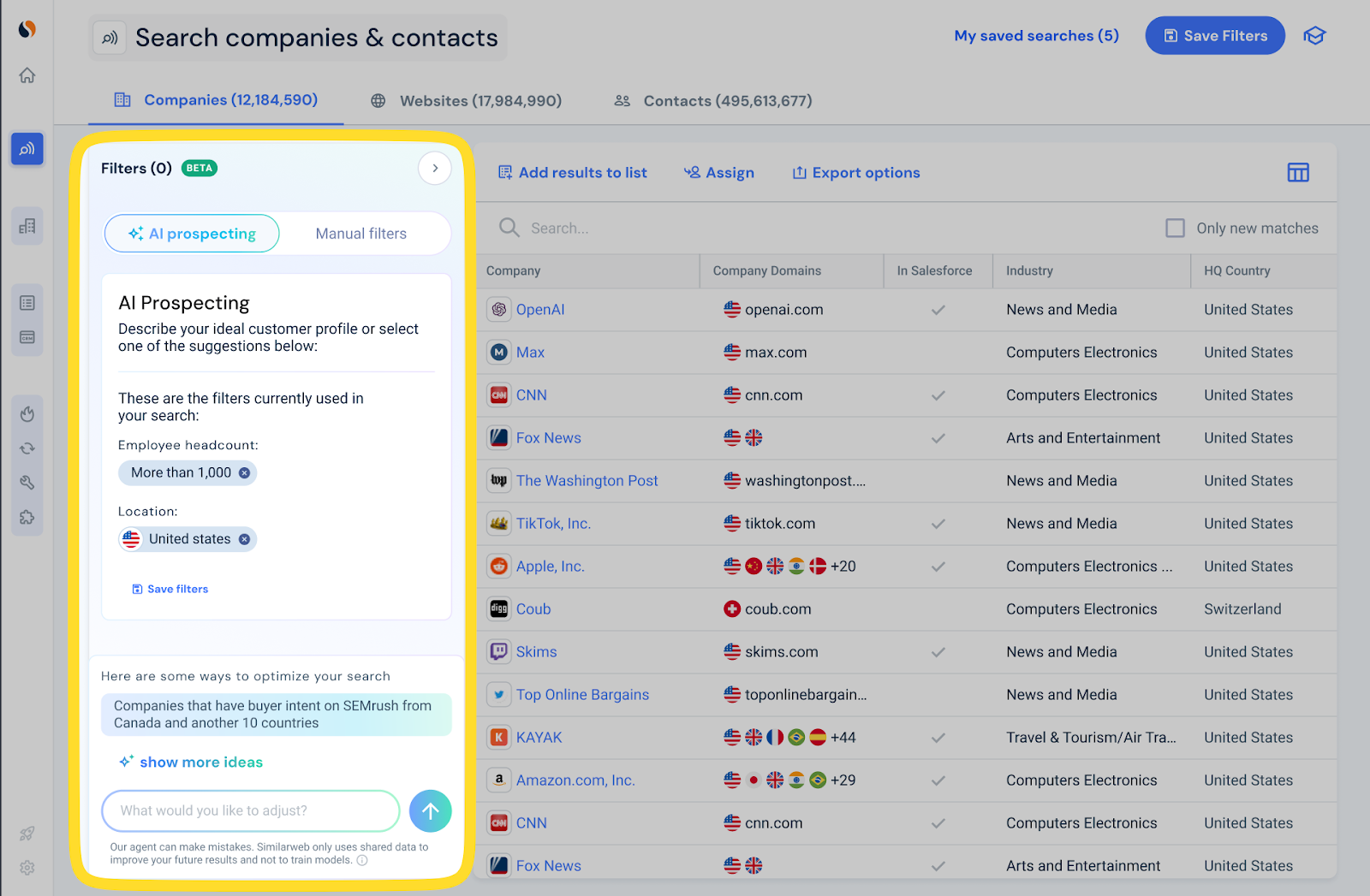Click the HQ Country column header
The image size is (1370, 896).
[1237, 270]
